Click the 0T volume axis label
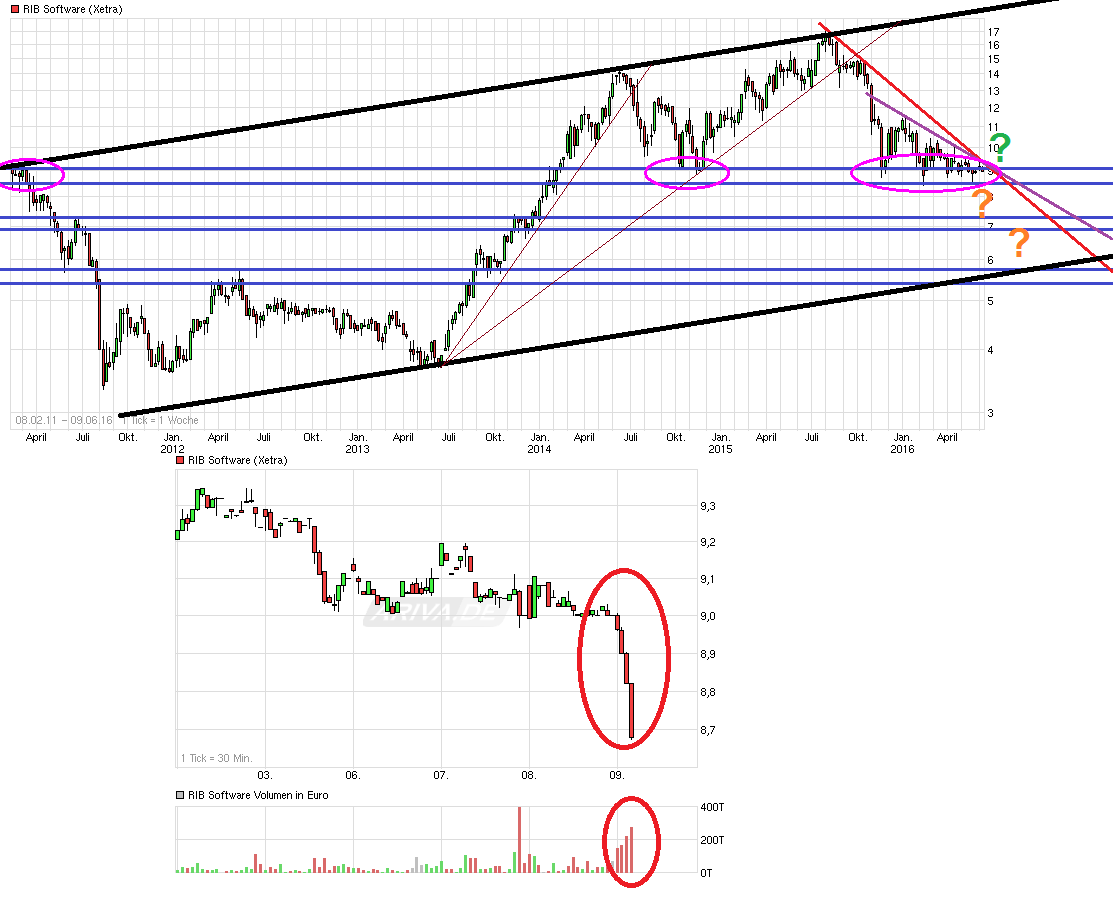This screenshot has width=1115, height=904. (706, 873)
